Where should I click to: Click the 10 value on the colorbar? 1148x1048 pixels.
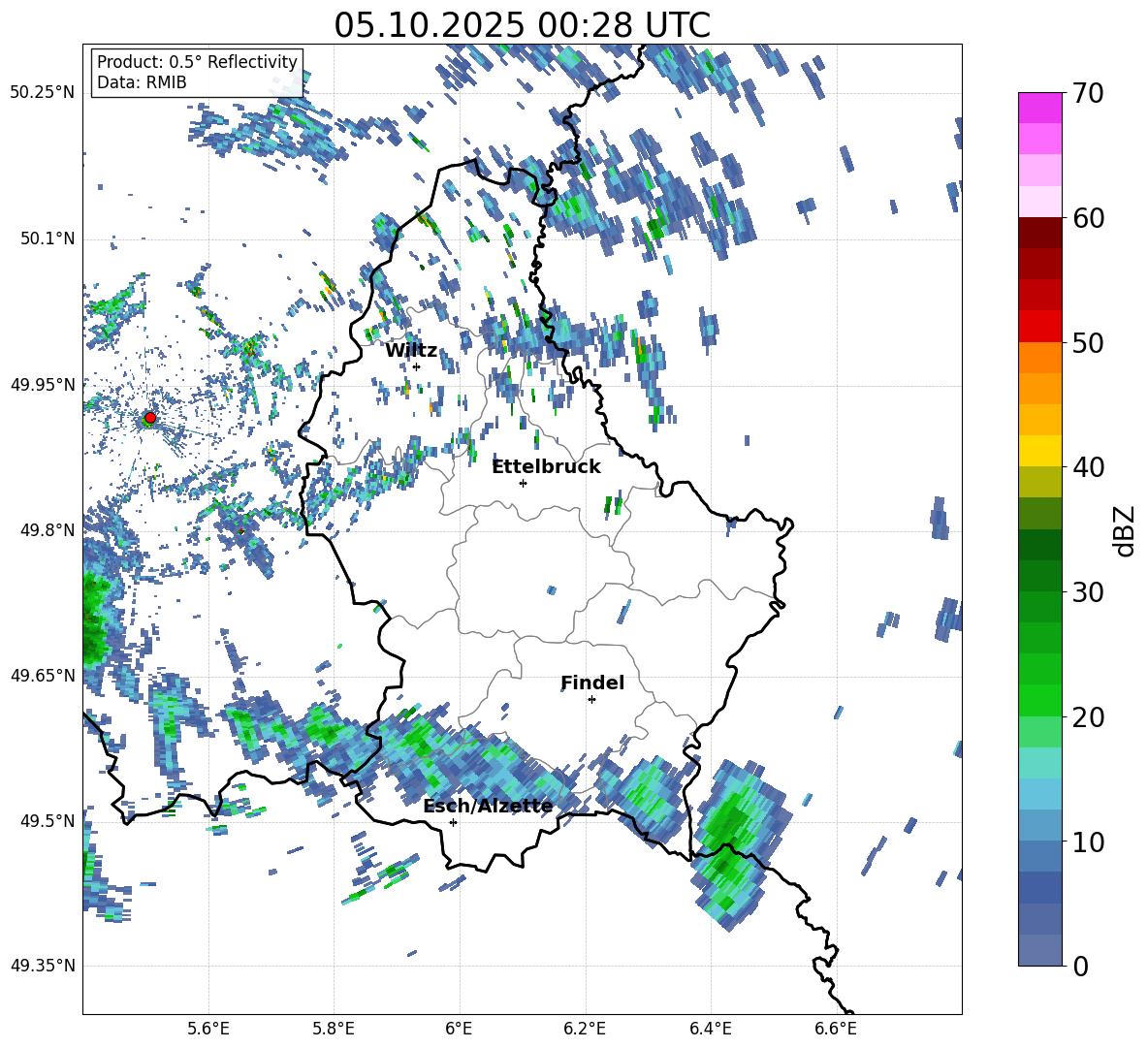[1087, 842]
